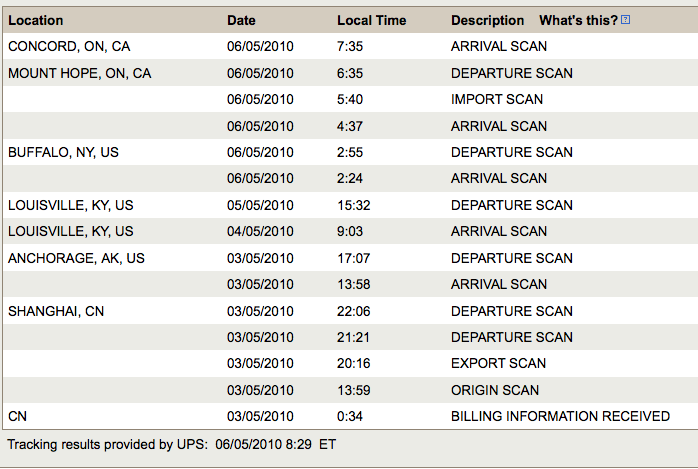
Task: Click the ANCHORAGE, AK, US location
Action: tap(76, 258)
